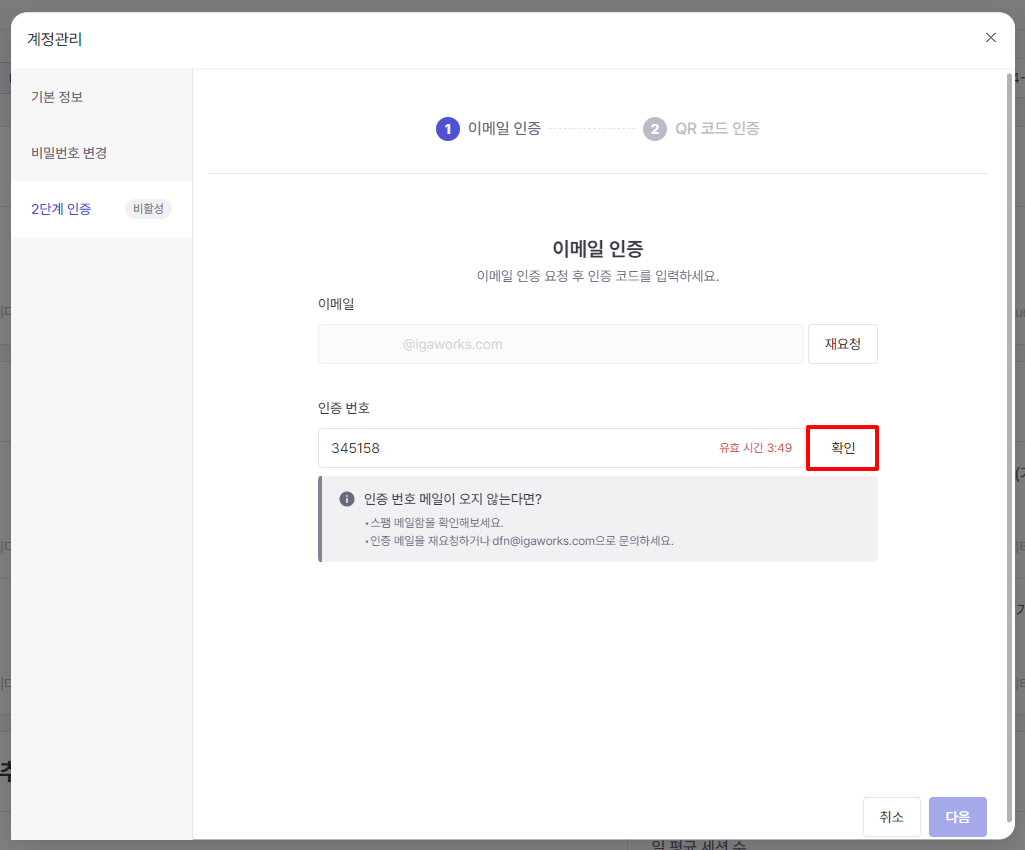Click the 이메일 address input field

(560, 344)
